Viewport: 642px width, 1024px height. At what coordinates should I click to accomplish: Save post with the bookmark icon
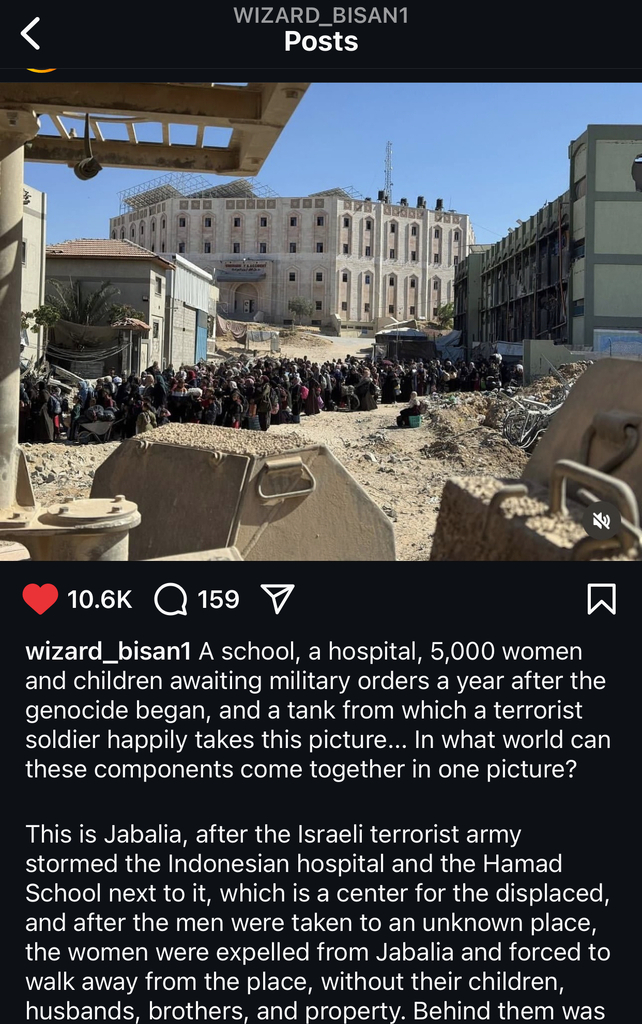[x=602, y=599]
